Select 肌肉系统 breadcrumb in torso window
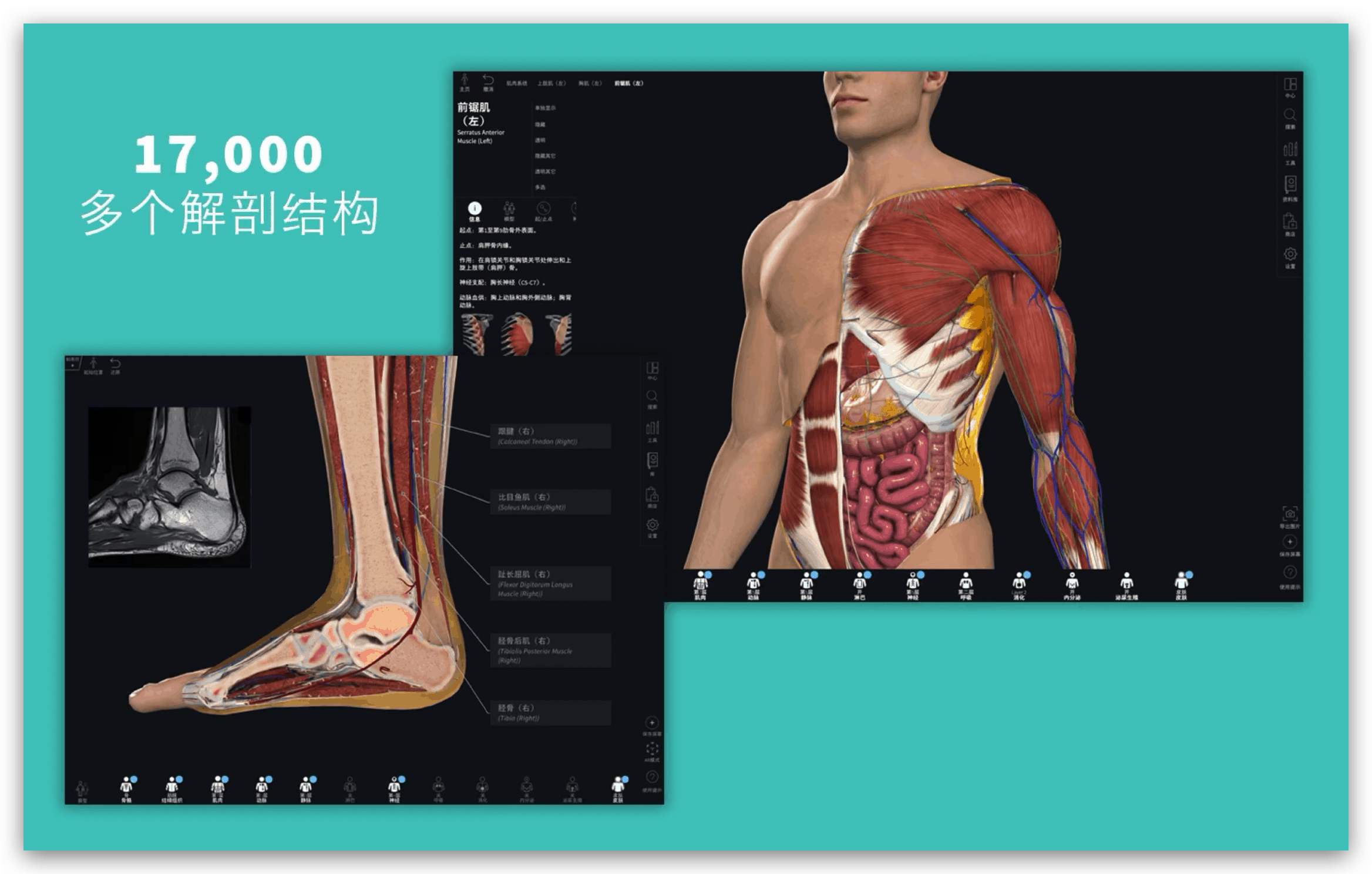The image size is (1372, 874). click(x=516, y=83)
